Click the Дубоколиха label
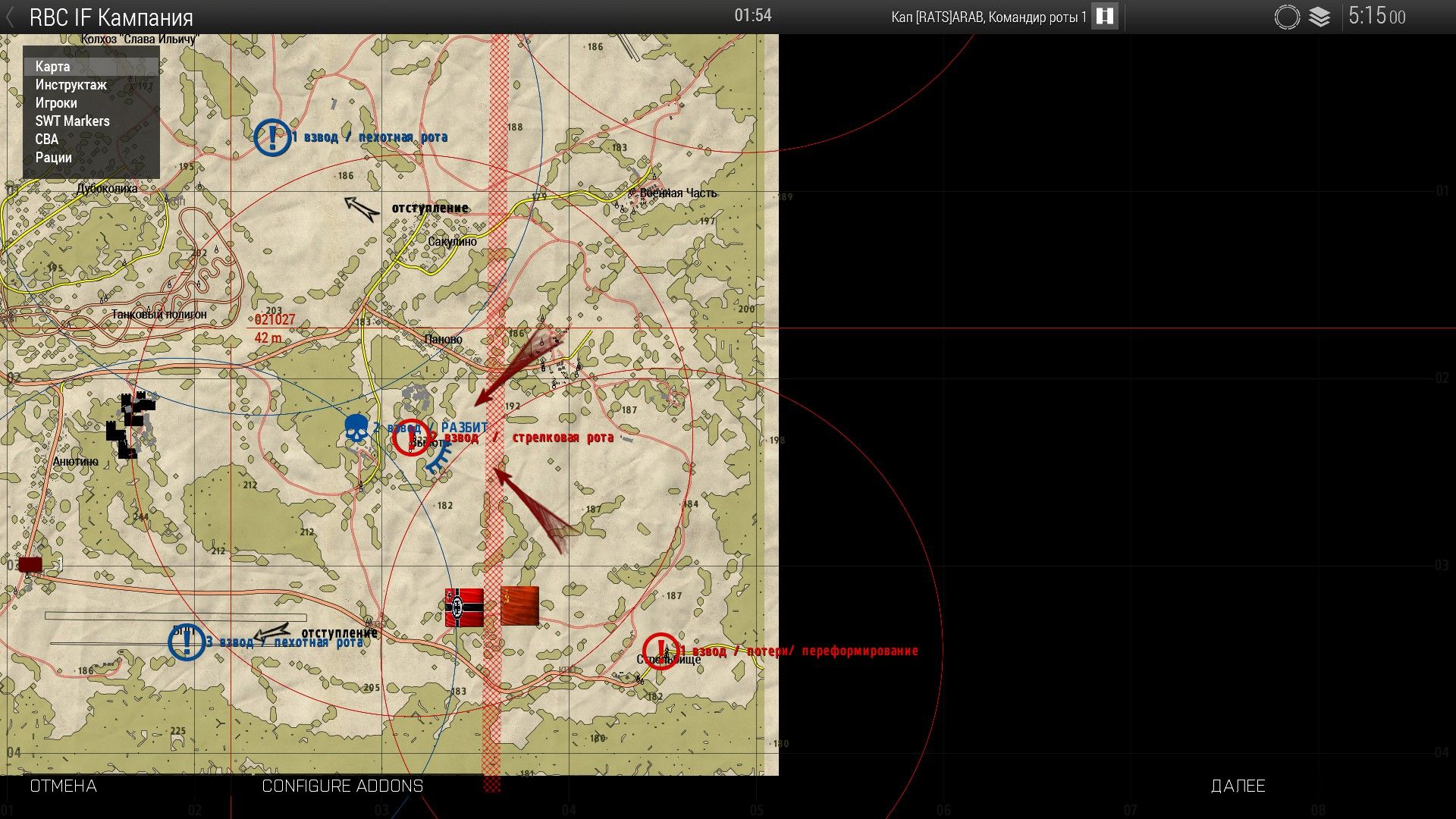This screenshot has height=819, width=1456. pyautogui.click(x=107, y=189)
